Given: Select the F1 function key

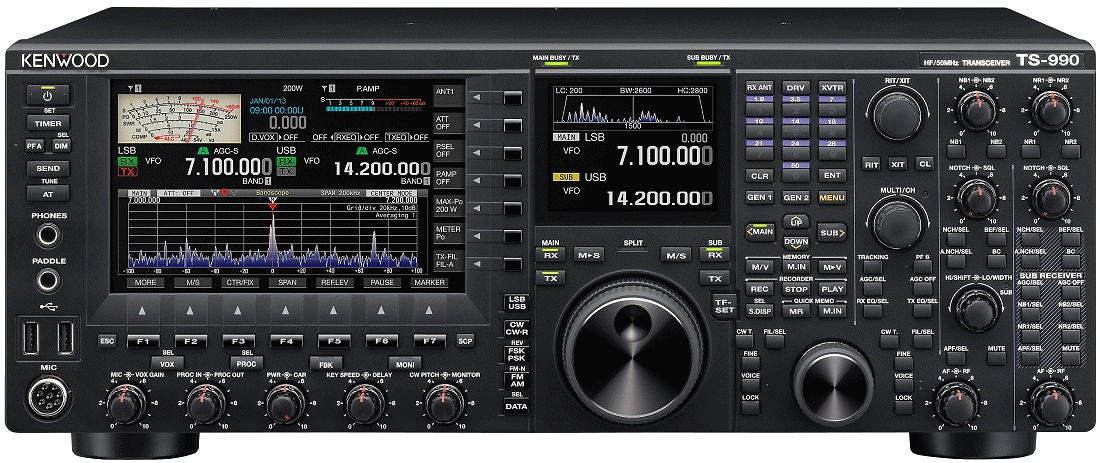Looking at the screenshot, I should click(x=143, y=342).
